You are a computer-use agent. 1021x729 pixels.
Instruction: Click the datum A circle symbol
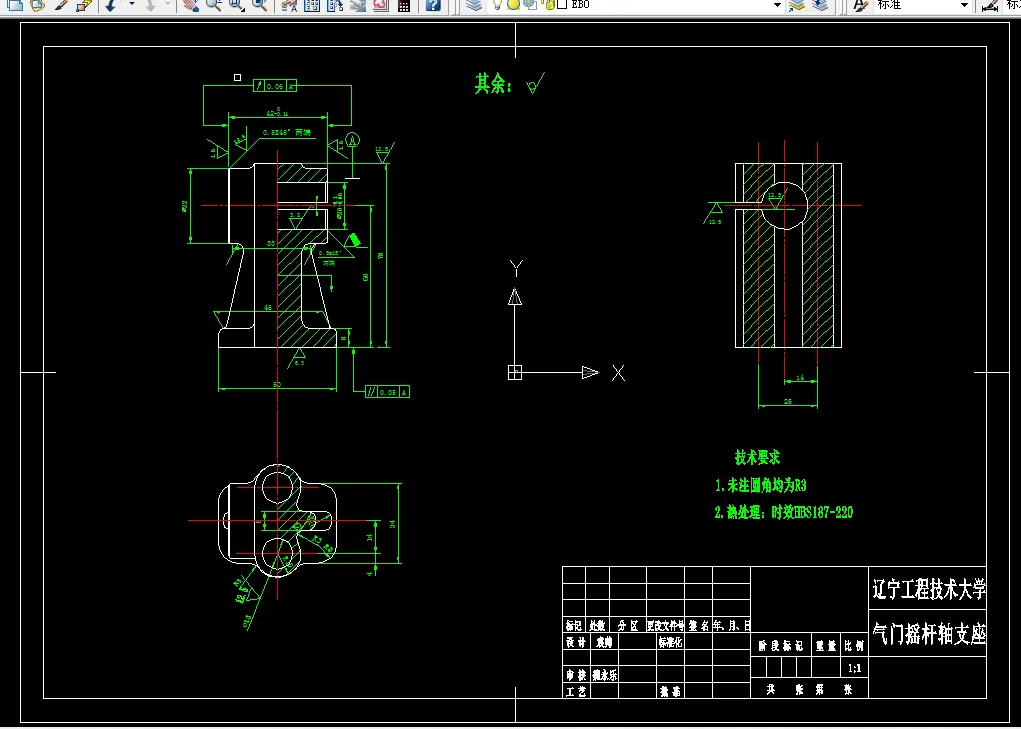click(x=352, y=140)
